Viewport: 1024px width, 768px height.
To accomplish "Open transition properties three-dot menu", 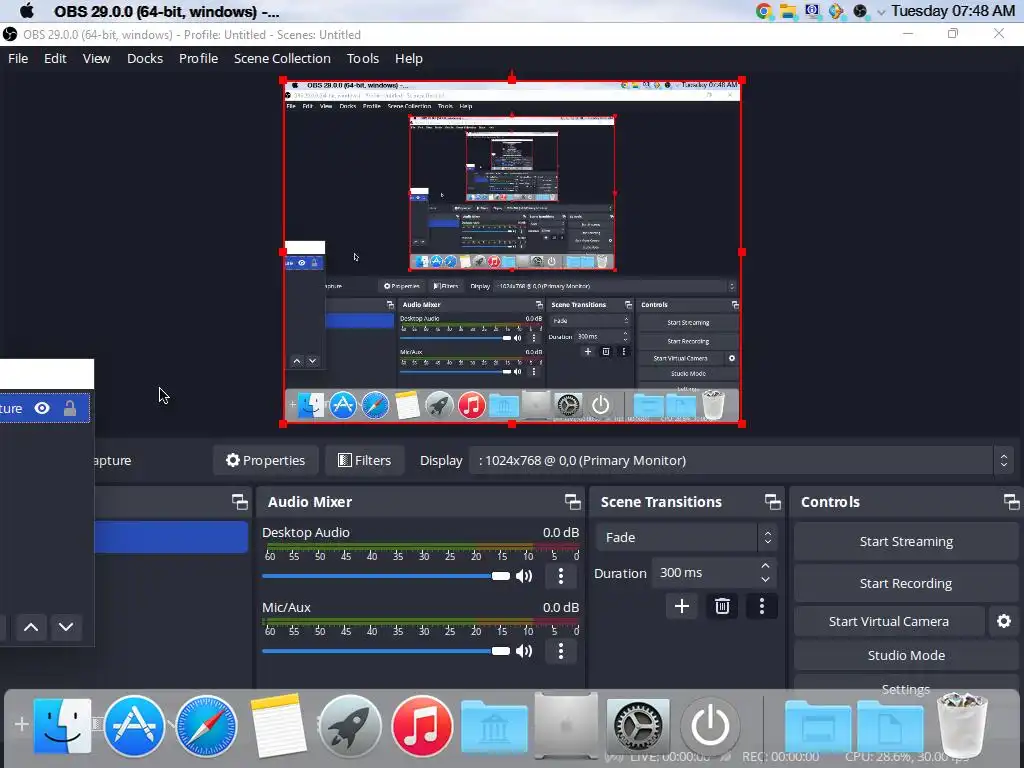I will coord(761,606).
